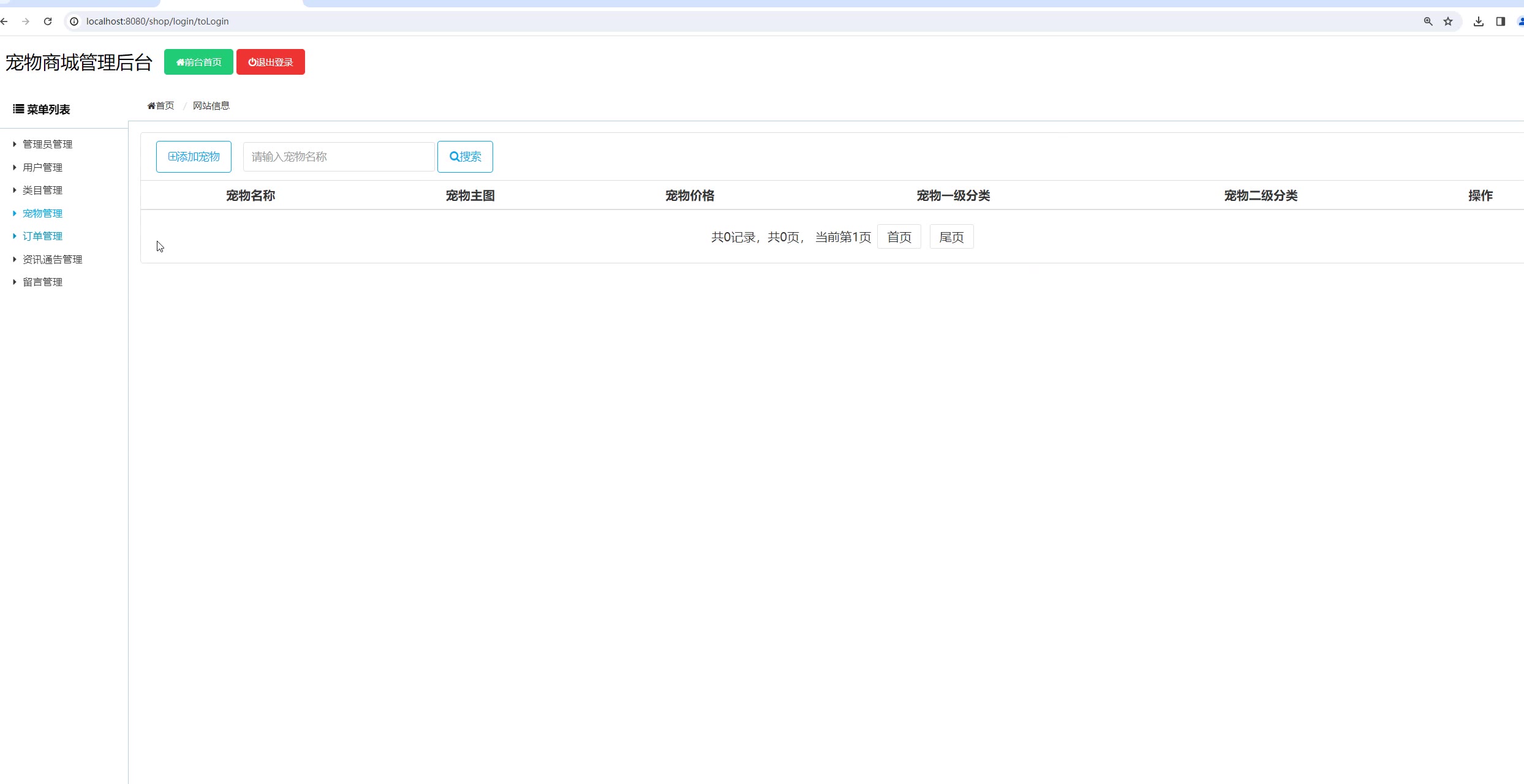Open 留言管理 in sidebar
The width and height of the screenshot is (1524, 784).
click(x=42, y=282)
